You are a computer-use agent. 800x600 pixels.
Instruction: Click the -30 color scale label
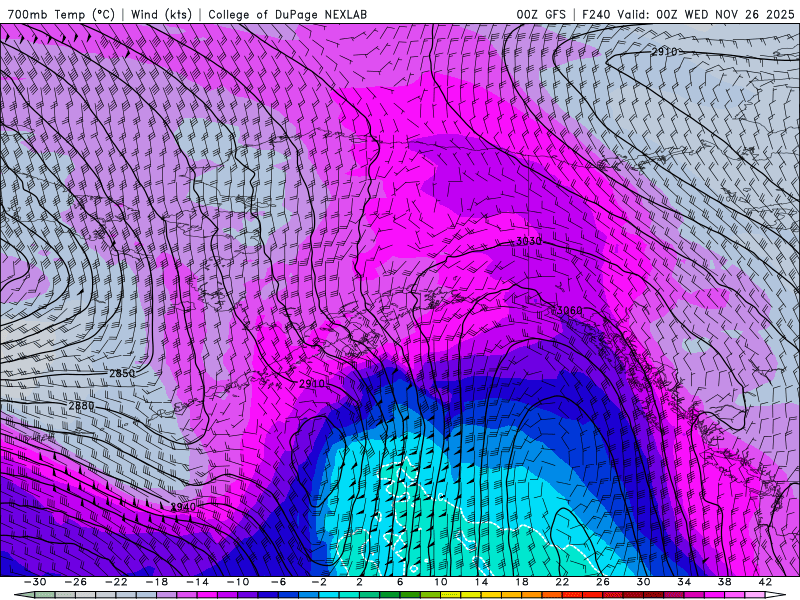tap(35, 582)
